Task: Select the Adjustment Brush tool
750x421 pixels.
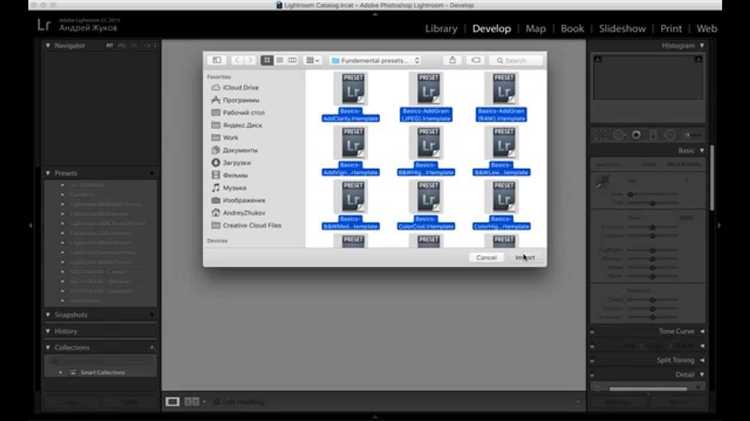Action: pyautogui.click(x=693, y=135)
